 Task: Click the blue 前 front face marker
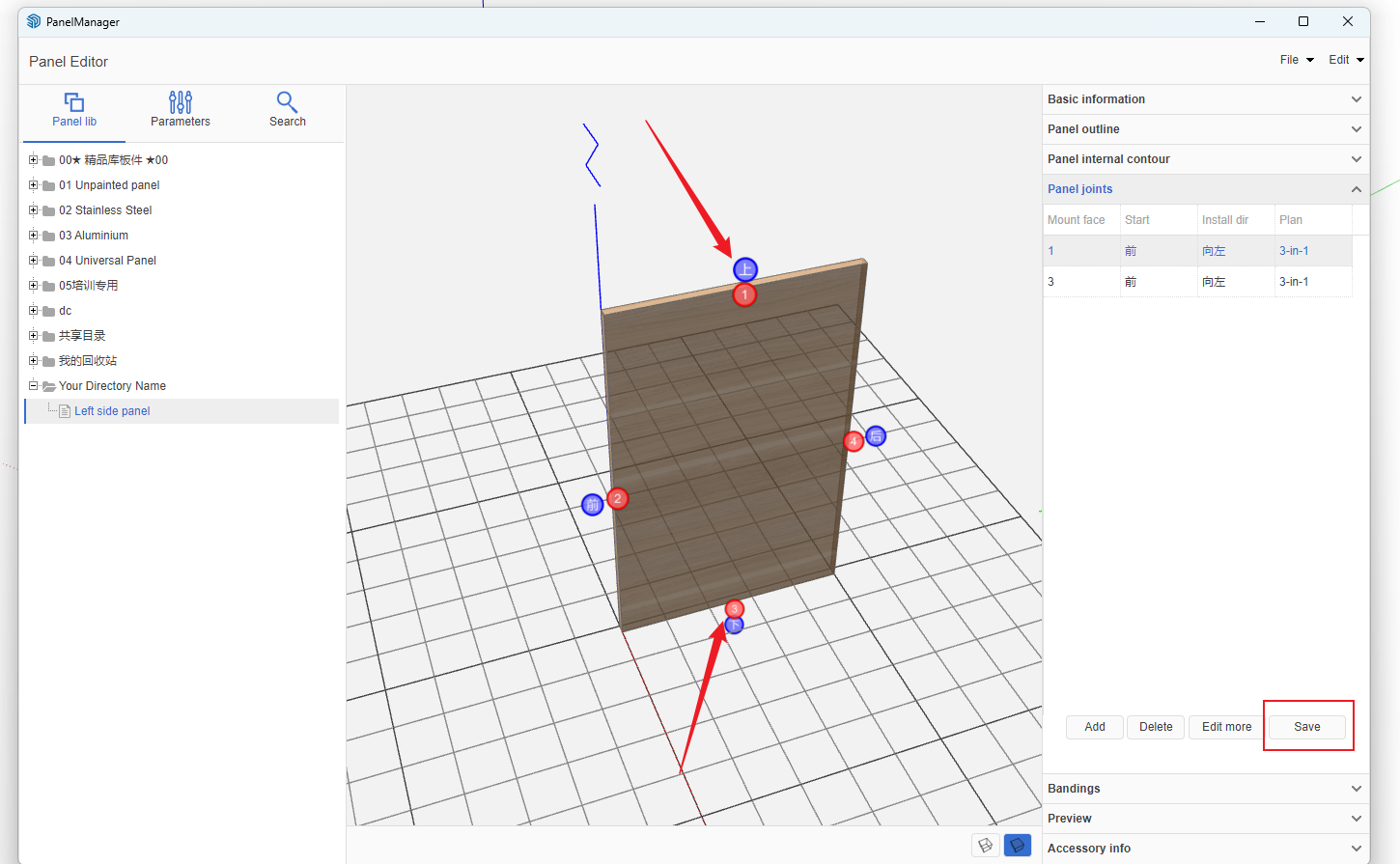tap(593, 505)
